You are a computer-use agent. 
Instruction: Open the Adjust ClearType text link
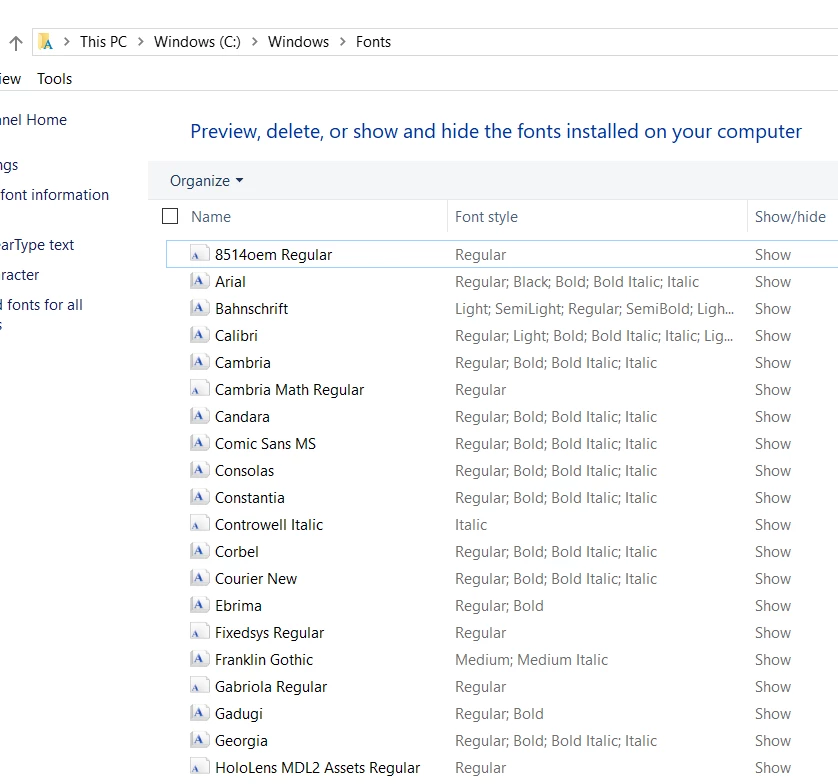point(37,245)
